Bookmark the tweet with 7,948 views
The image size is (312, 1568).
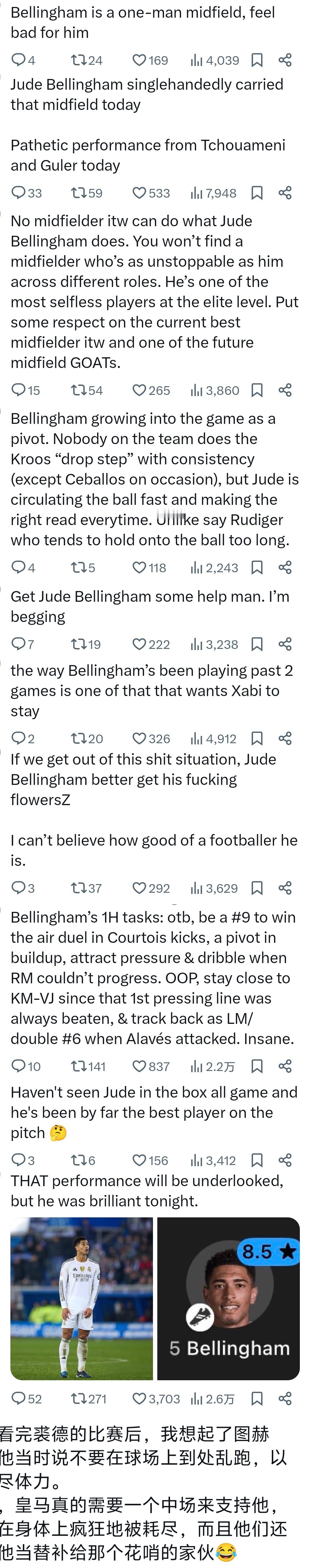tap(257, 193)
